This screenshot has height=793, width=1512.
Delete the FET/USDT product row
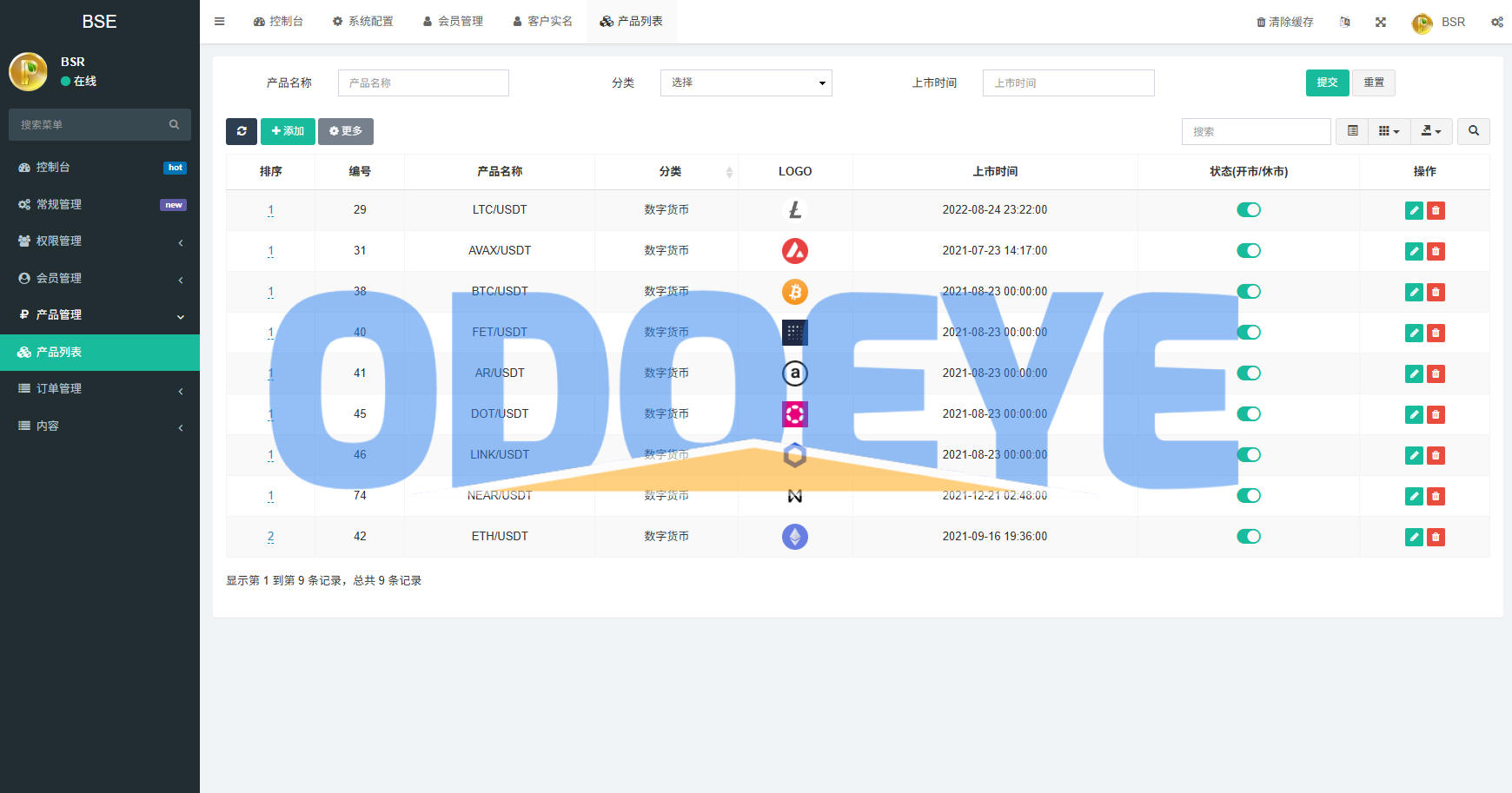coord(1436,333)
